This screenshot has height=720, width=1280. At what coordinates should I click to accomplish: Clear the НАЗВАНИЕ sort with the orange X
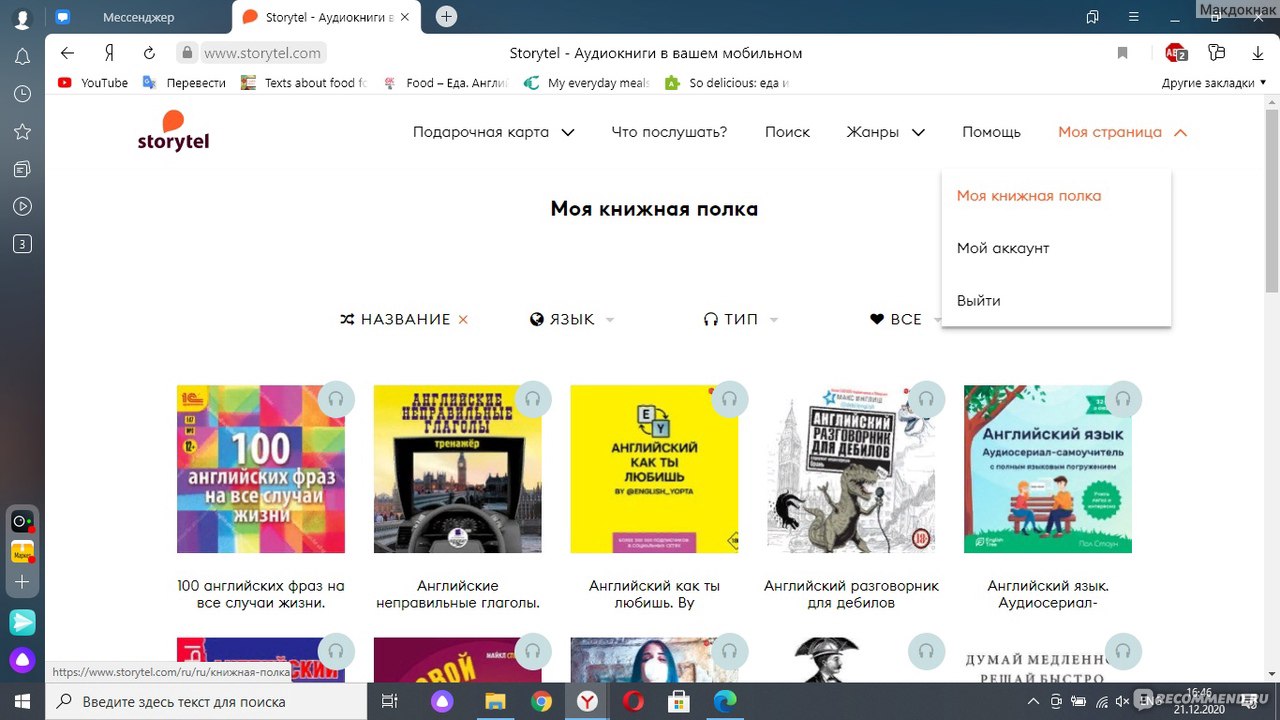coord(463,320)
